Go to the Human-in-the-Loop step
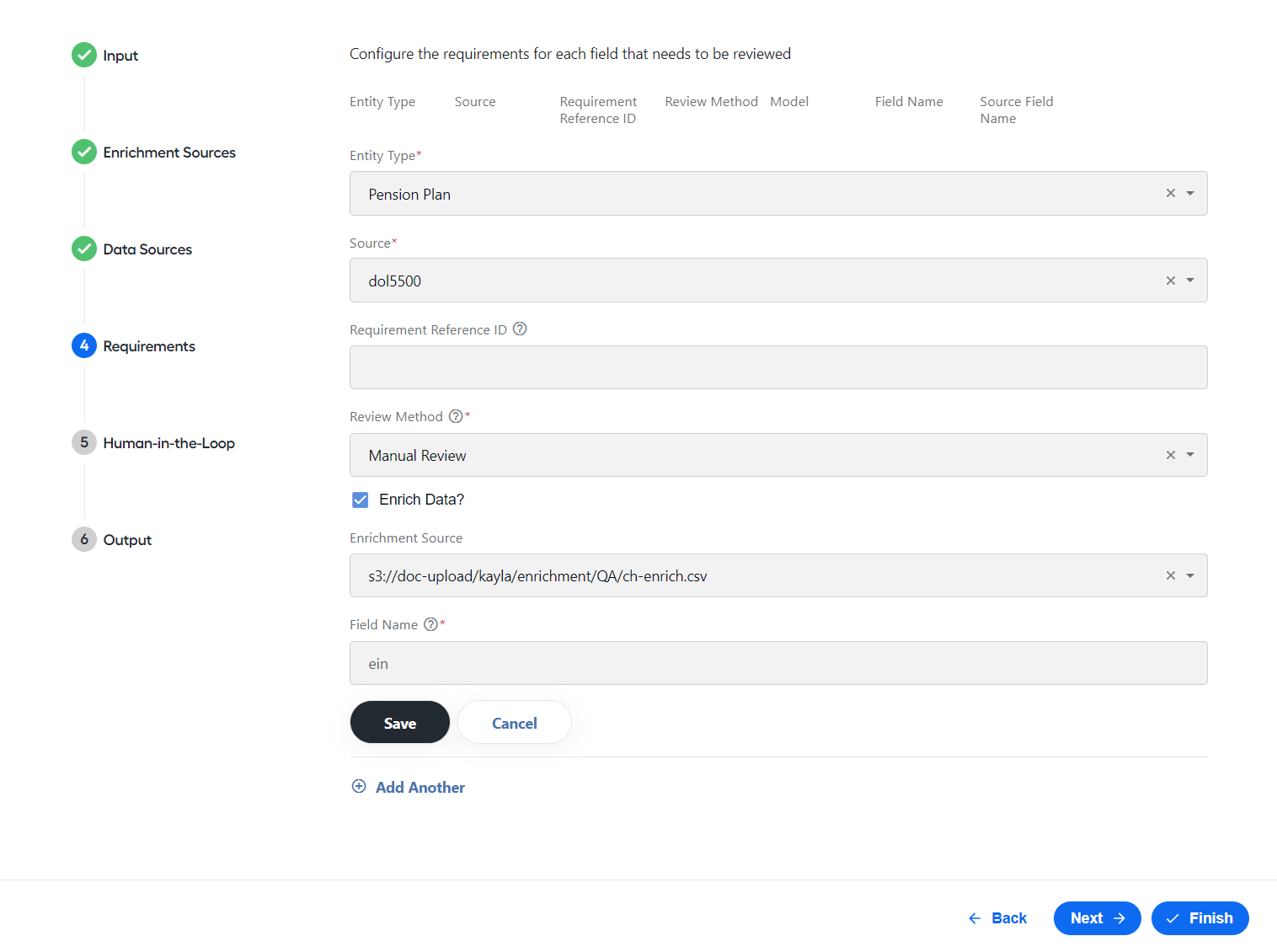 [168, 443]
